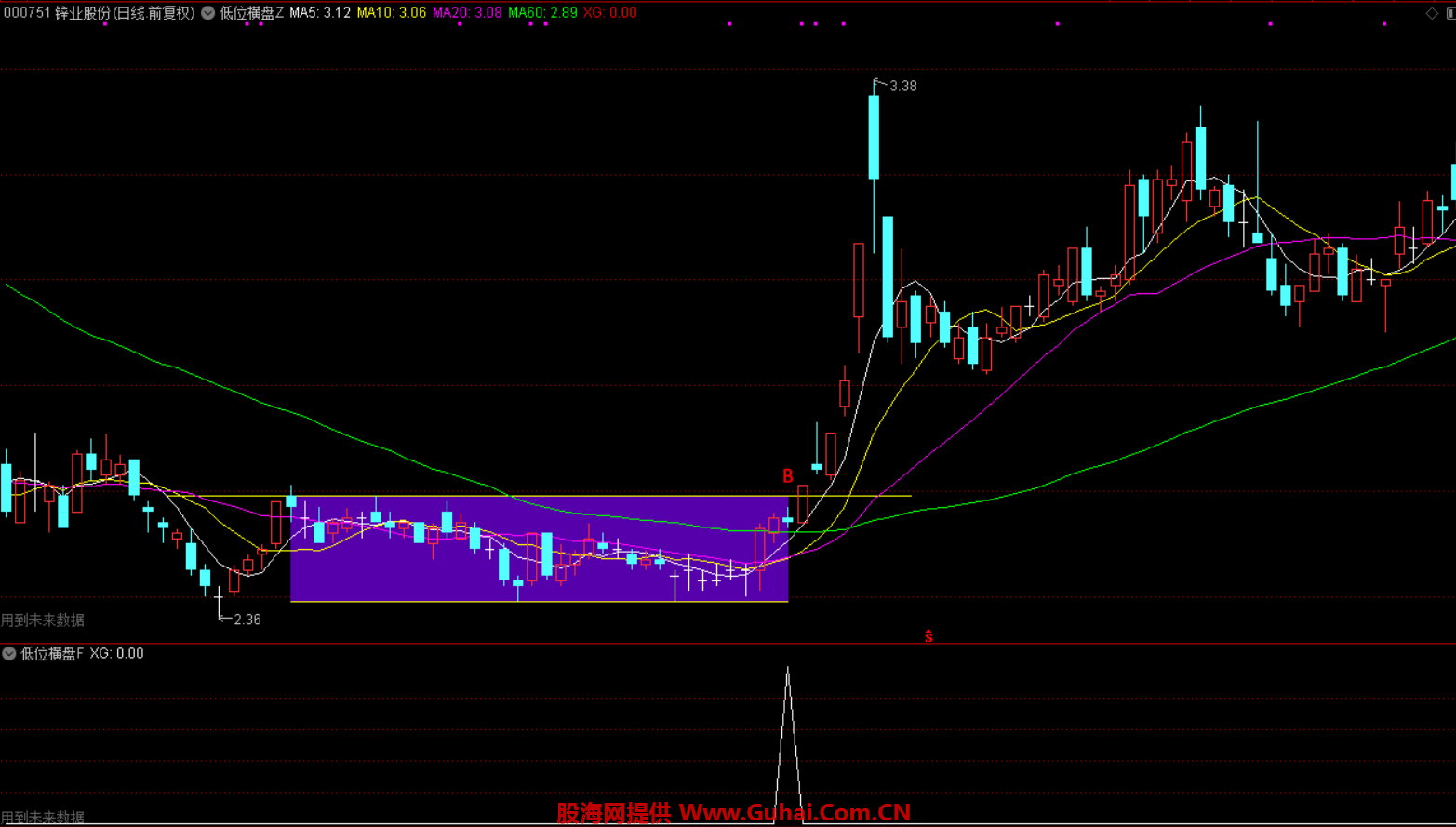
Task: Click the yellow MA10: 3.06 label
Action: [392, 13]
